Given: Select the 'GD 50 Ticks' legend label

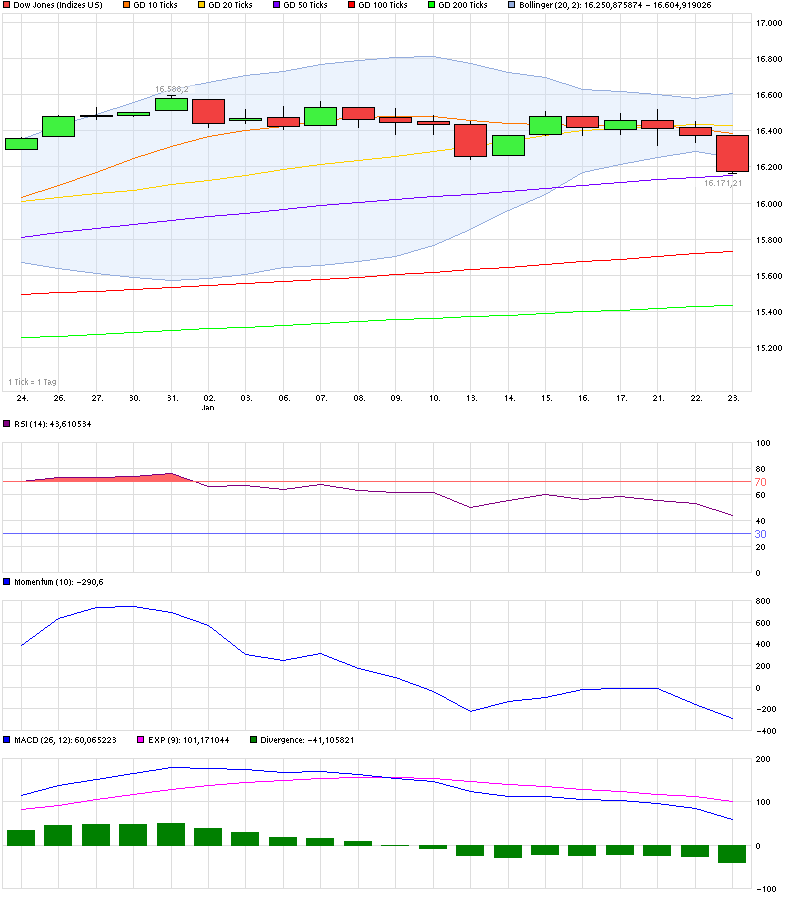Looking at the screenshot, I should (x=305, y=5).
